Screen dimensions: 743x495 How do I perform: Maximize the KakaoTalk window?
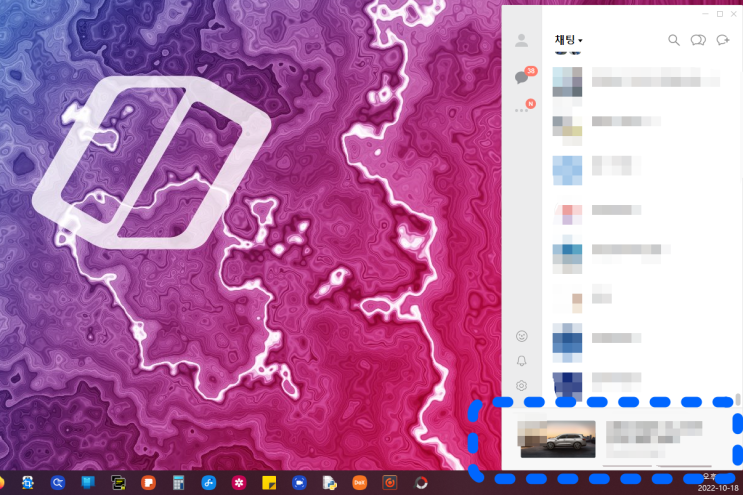pyautogui.click(x=720, y=14)
